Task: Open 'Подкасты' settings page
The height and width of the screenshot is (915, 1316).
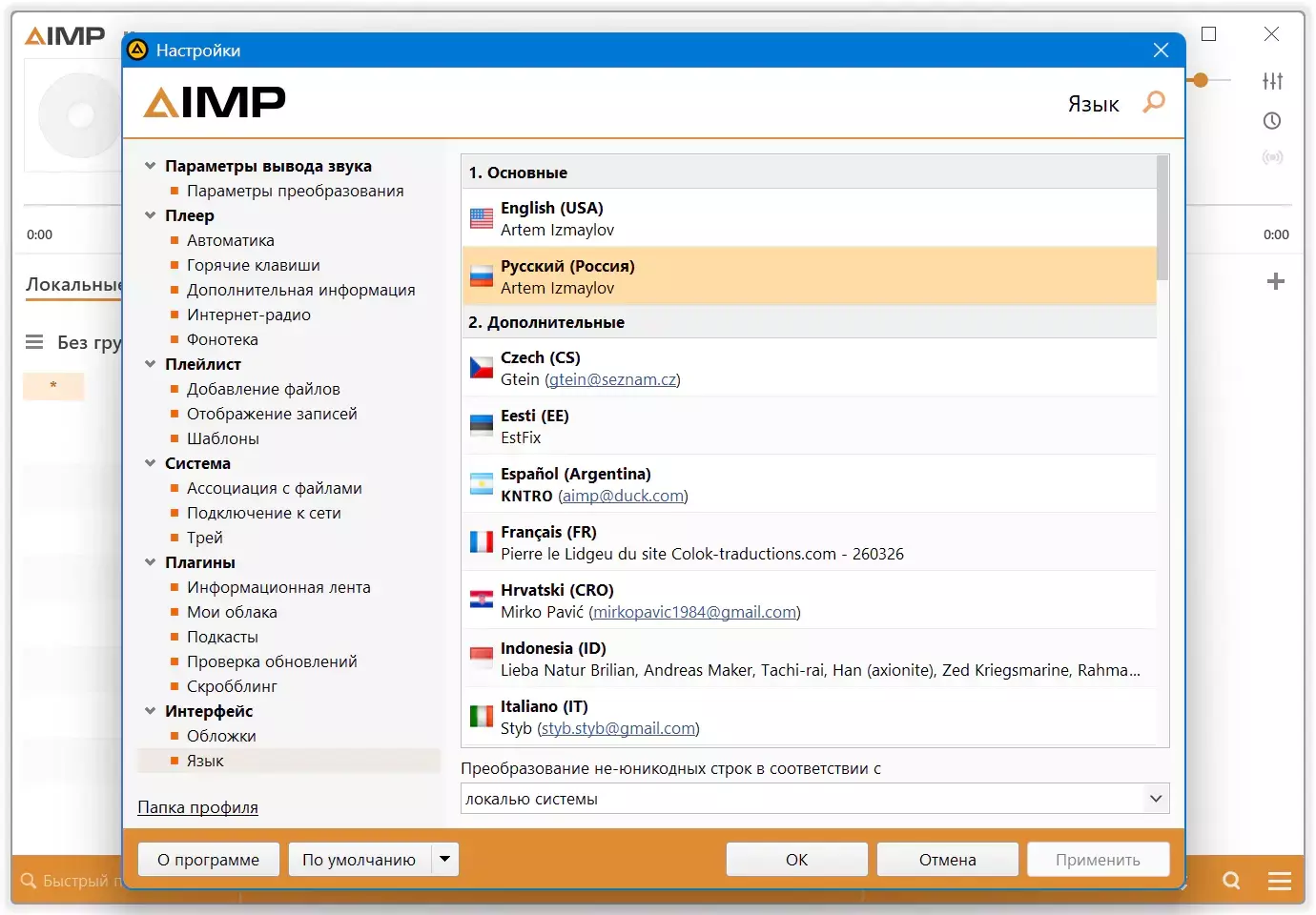Action: click(222, 637)
